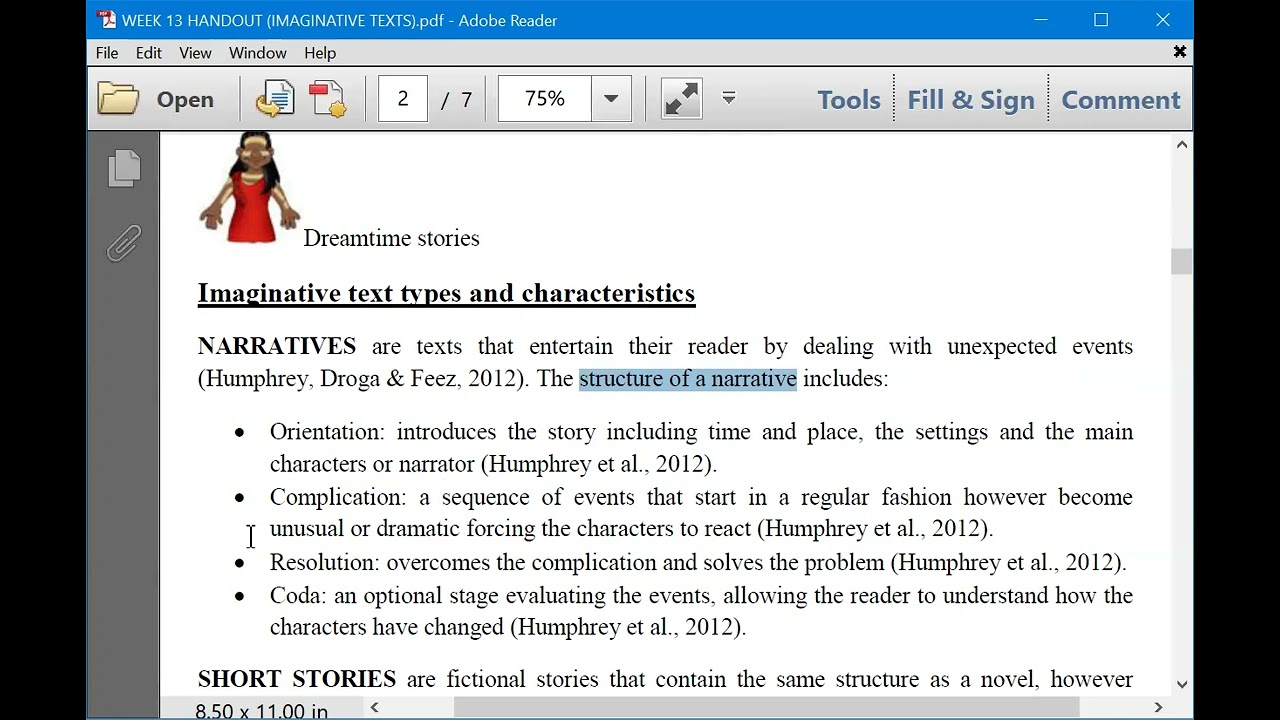The image size is (1280, 720).
Task: Click the 'Orientation:' bullet text
Action: [327, 432]
